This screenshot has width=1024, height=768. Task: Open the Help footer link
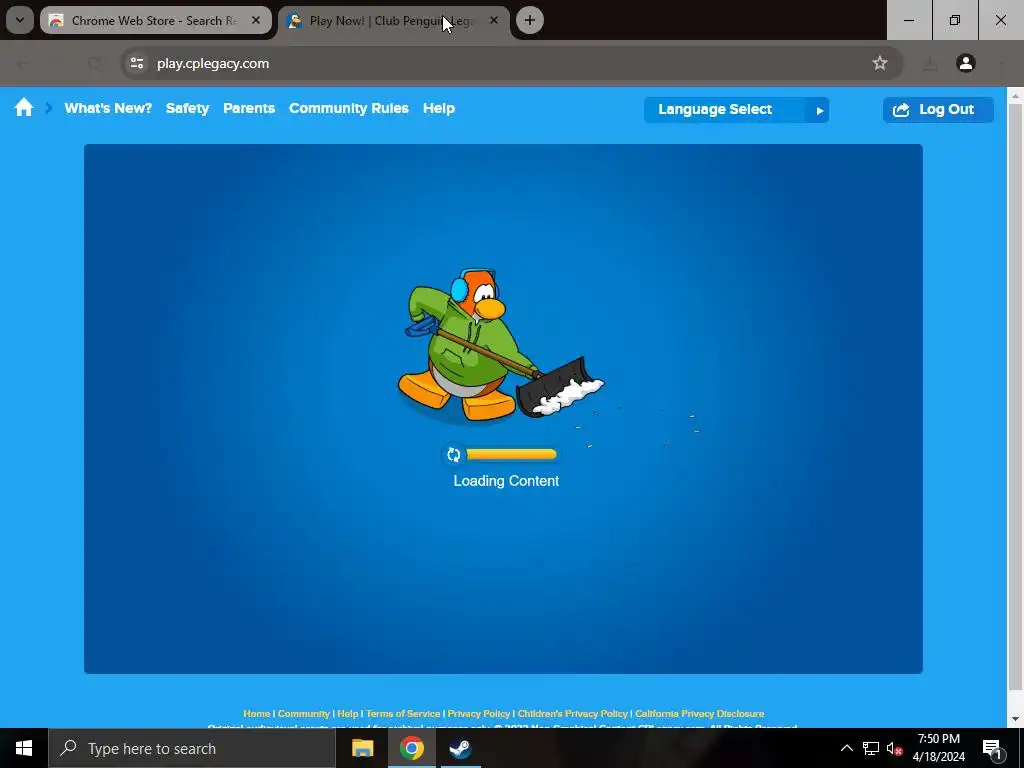(347, 714)
